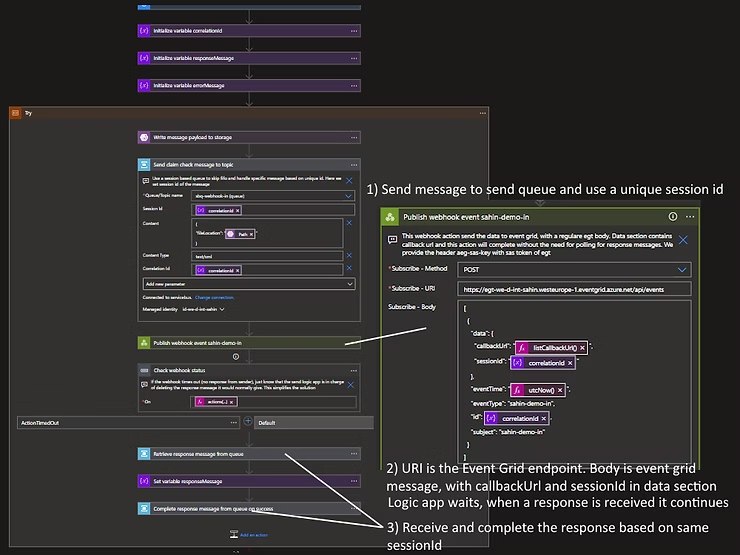This screenshot has width=740, height=555.
Task: Remove the Path token from Content
Action: point(253,233)
